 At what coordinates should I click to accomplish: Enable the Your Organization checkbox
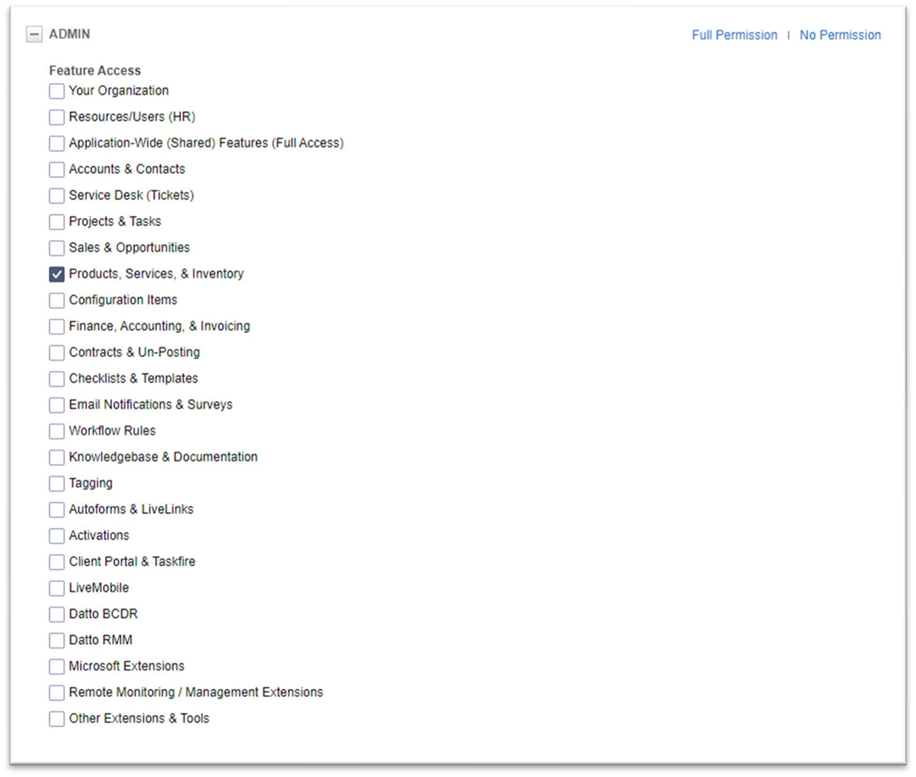56,91
